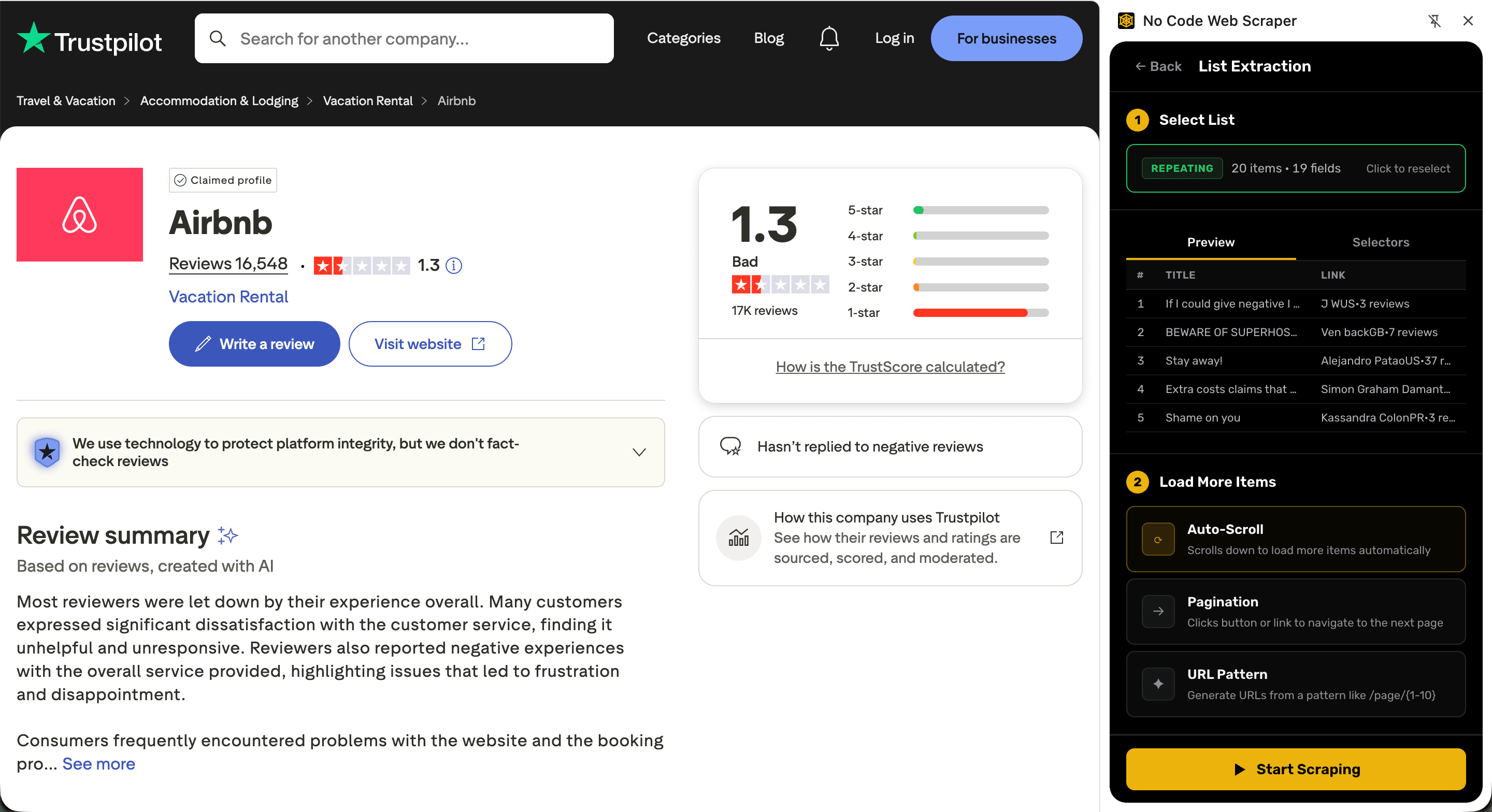The height and width of the screenshot is (812, 1492).
Task: Click the search magnifier icon
Action: [218, 38]
